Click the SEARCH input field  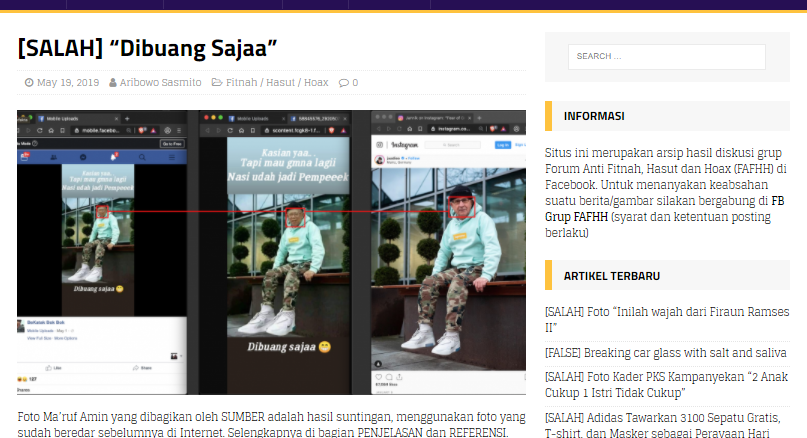(666, 57)
